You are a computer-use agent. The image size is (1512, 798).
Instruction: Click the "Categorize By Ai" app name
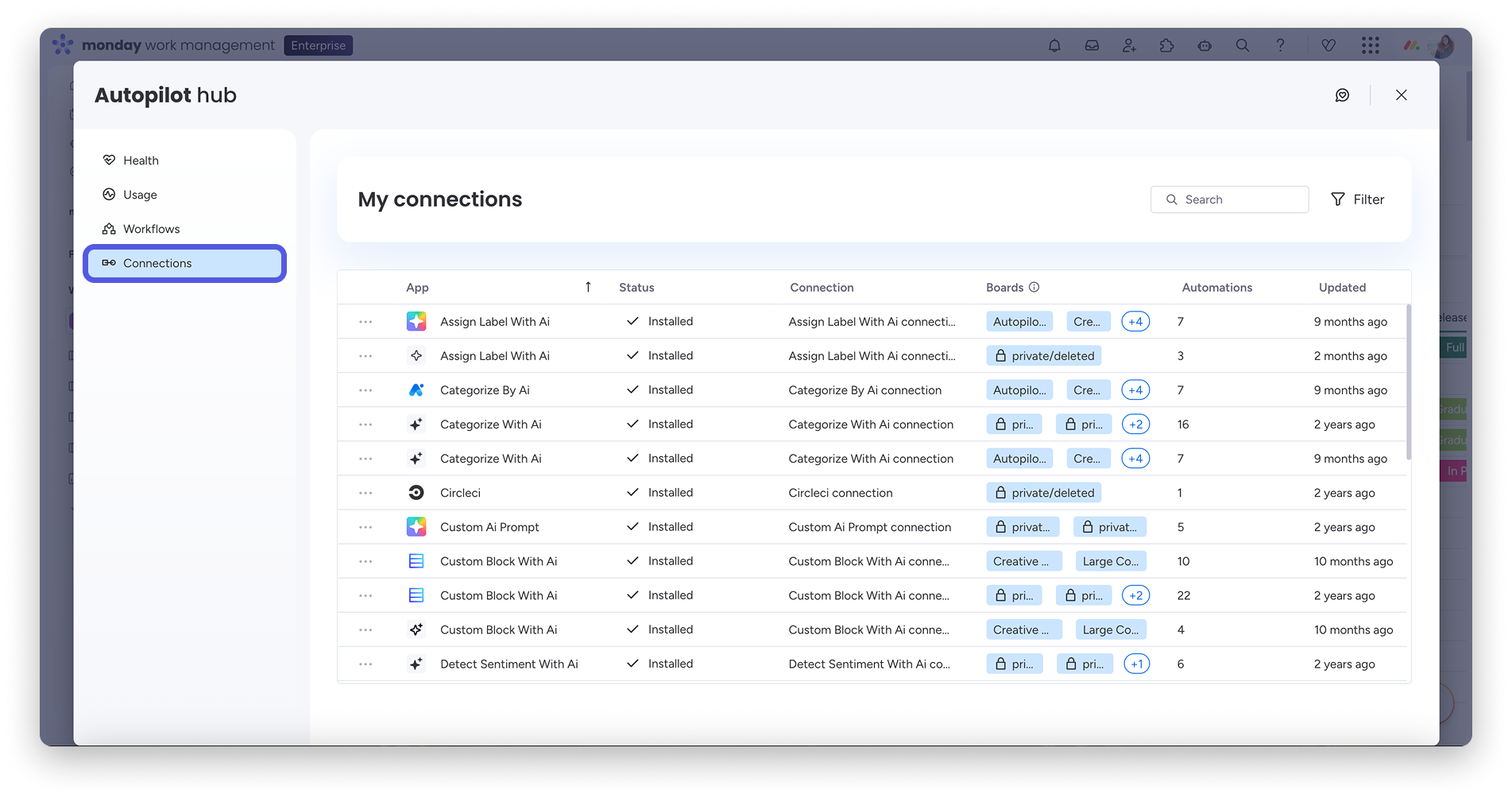click(x=485, y=390)
